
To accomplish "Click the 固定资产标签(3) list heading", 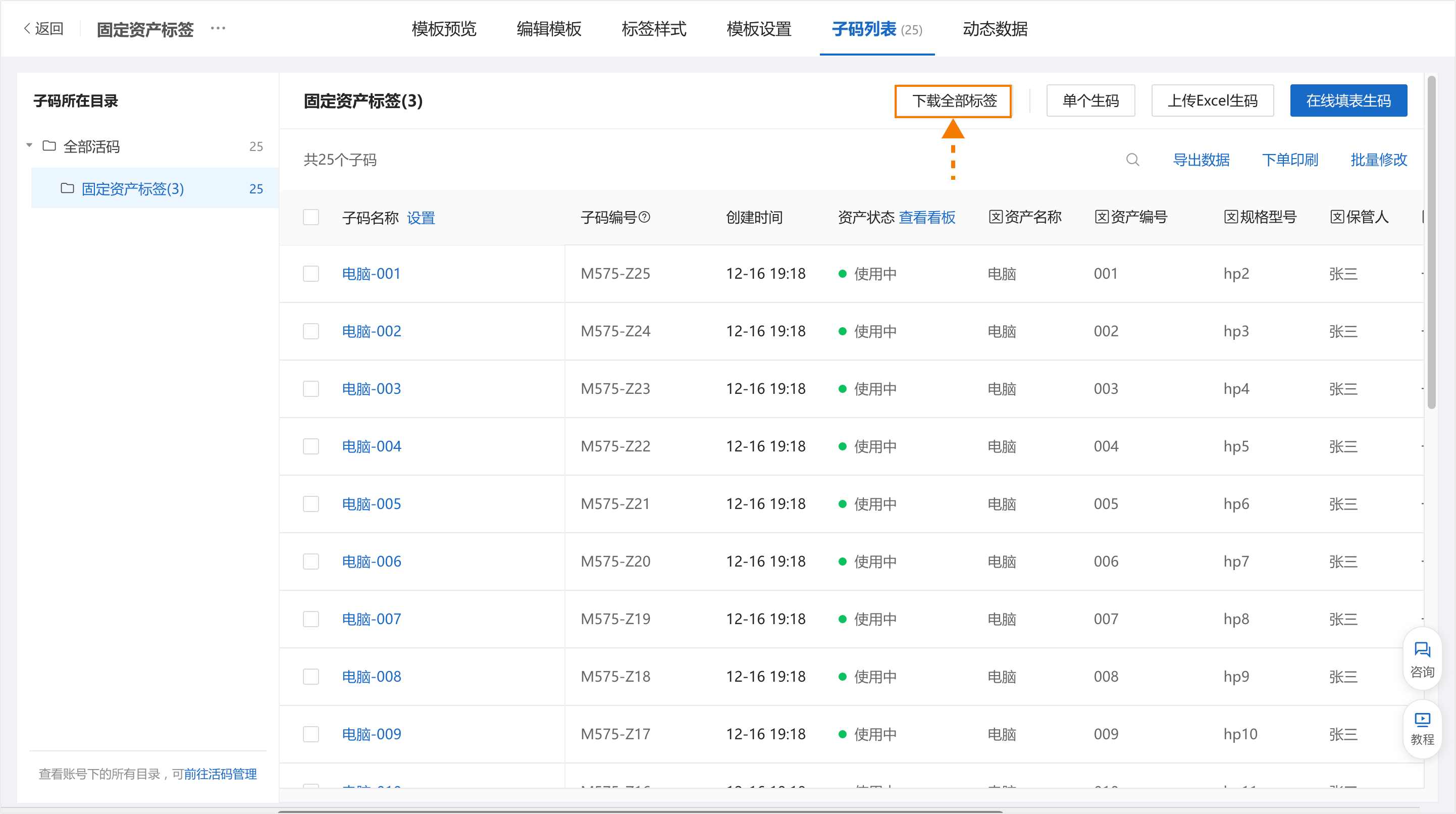I will 363,101.
